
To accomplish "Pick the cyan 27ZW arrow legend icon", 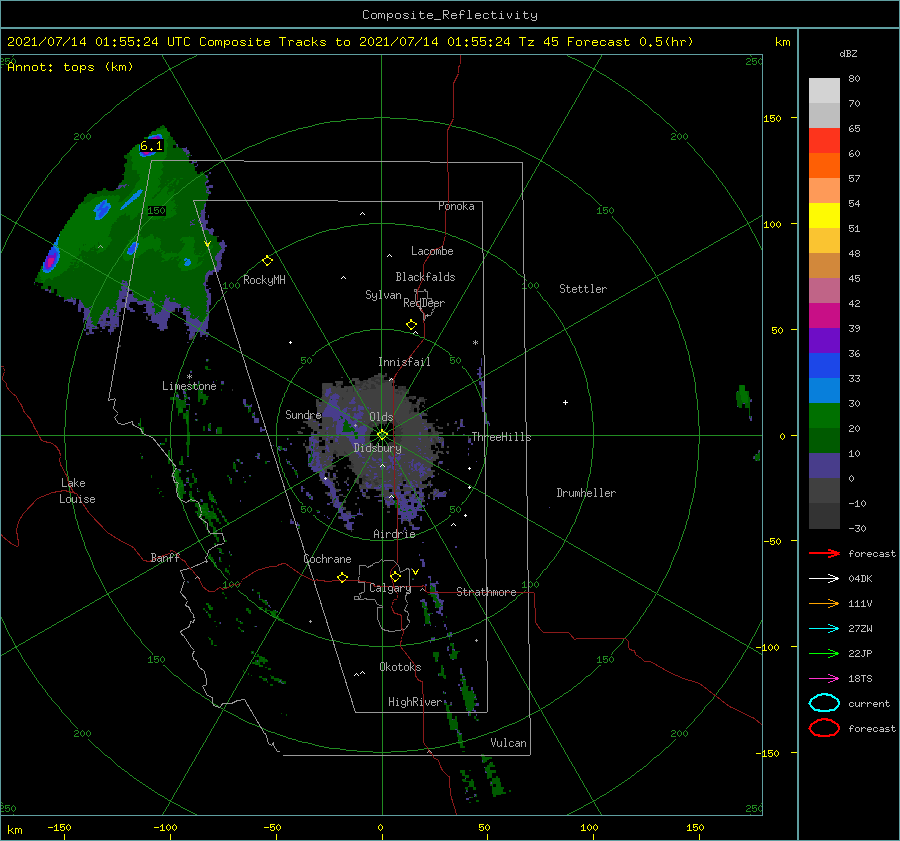I will (x=824, y=629).
